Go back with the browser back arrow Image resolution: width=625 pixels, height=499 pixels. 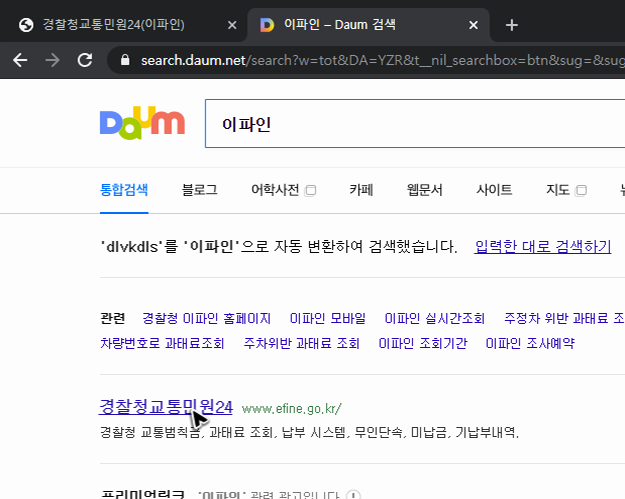click(20, 61)
